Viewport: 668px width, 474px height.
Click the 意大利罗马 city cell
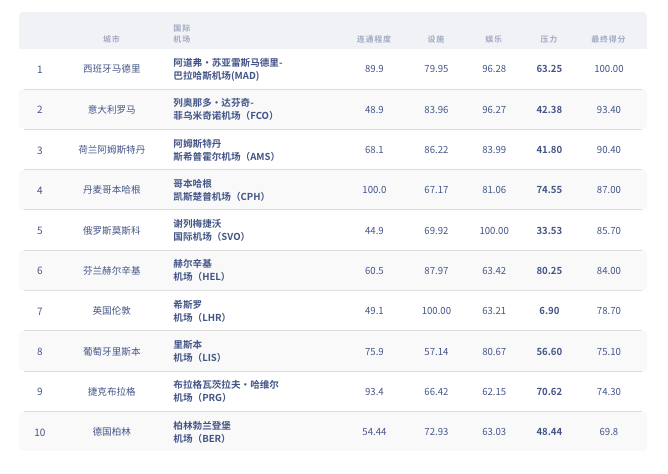pyautogui.click(x=111, y=109)
